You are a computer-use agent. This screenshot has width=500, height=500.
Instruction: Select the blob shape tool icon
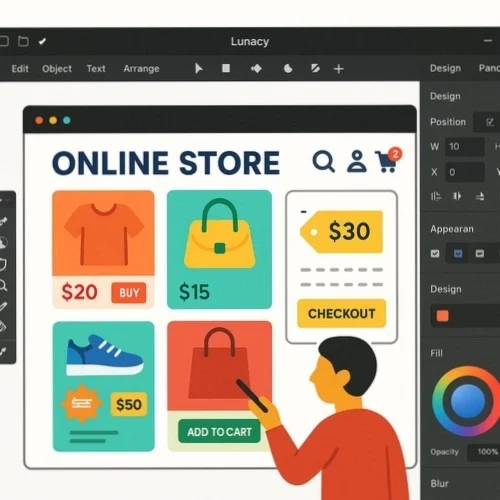coord(288,69)
